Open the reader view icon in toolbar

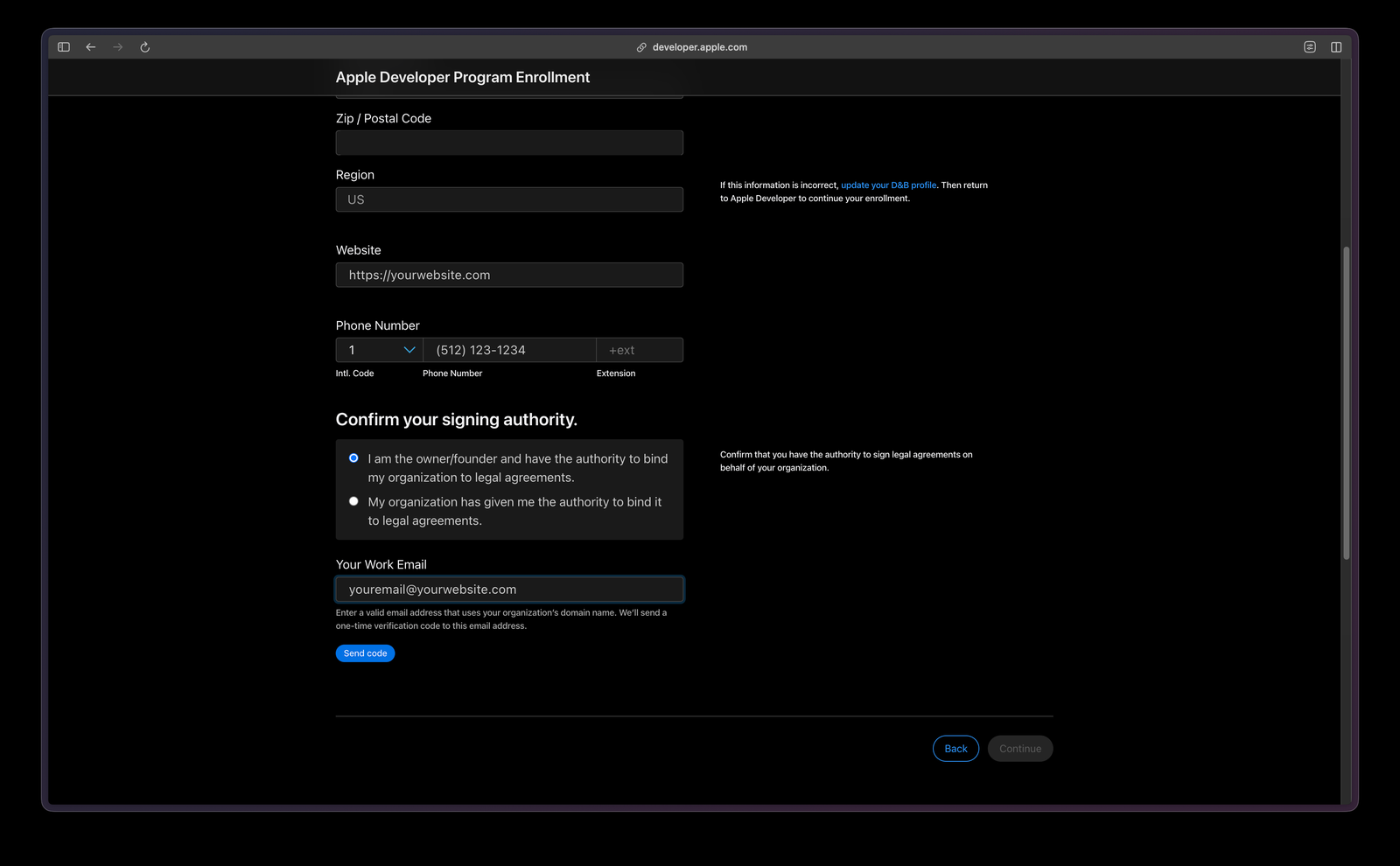(1310, 47)
